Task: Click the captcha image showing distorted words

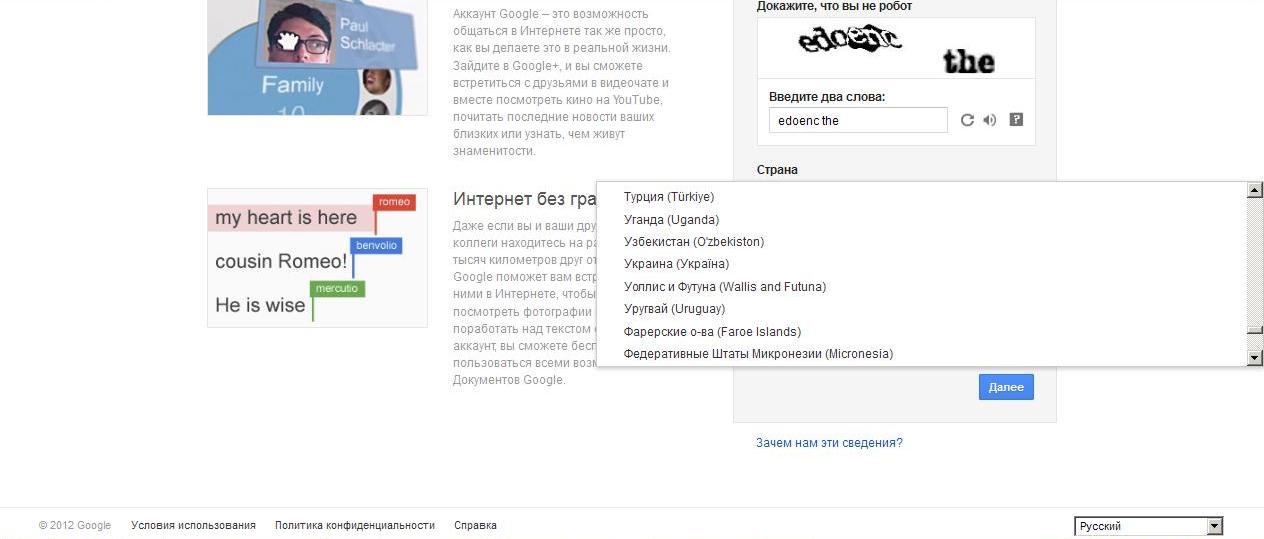Action: [x=896, y=49]
